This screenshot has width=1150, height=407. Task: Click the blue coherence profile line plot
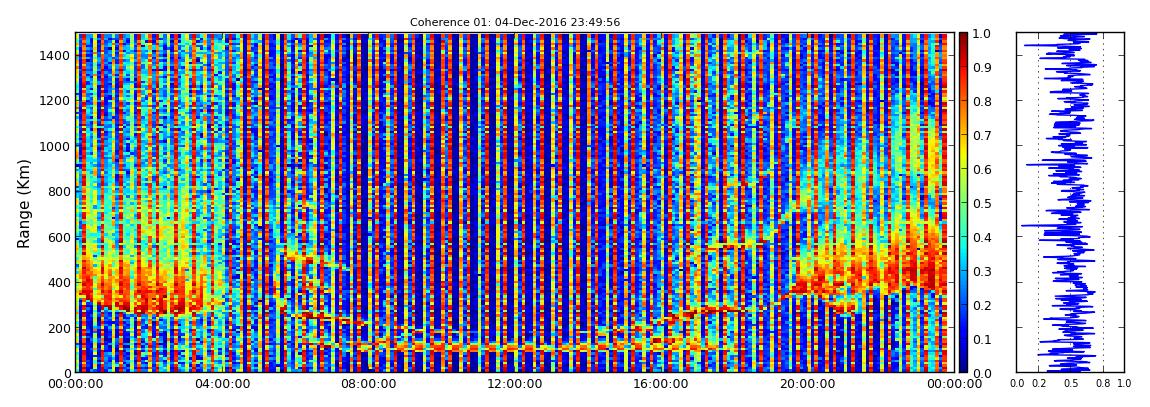[x=1071, y=202]
